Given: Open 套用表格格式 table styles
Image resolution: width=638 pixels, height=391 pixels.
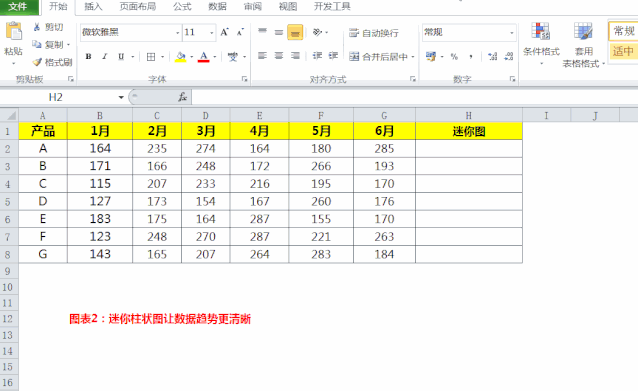Looking at the screenshot, I should pyautogui.click(x=583, y=45).
